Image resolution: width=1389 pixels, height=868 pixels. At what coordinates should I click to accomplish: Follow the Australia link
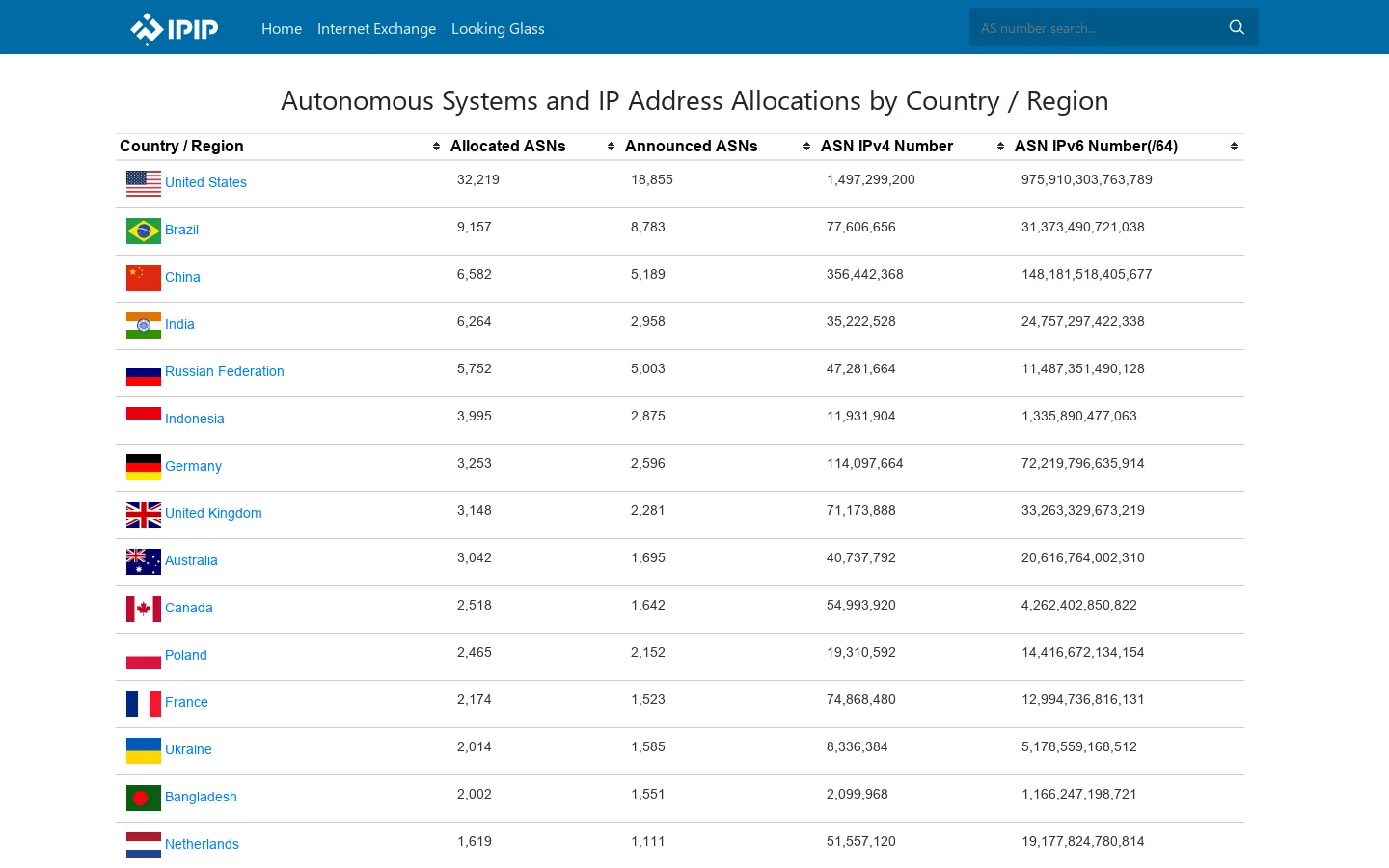(x=191, y=560)
